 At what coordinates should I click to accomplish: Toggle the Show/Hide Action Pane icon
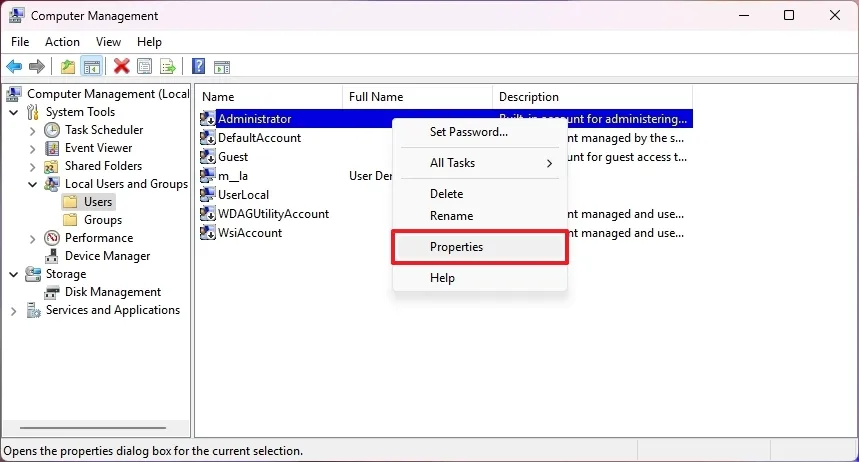222,67
